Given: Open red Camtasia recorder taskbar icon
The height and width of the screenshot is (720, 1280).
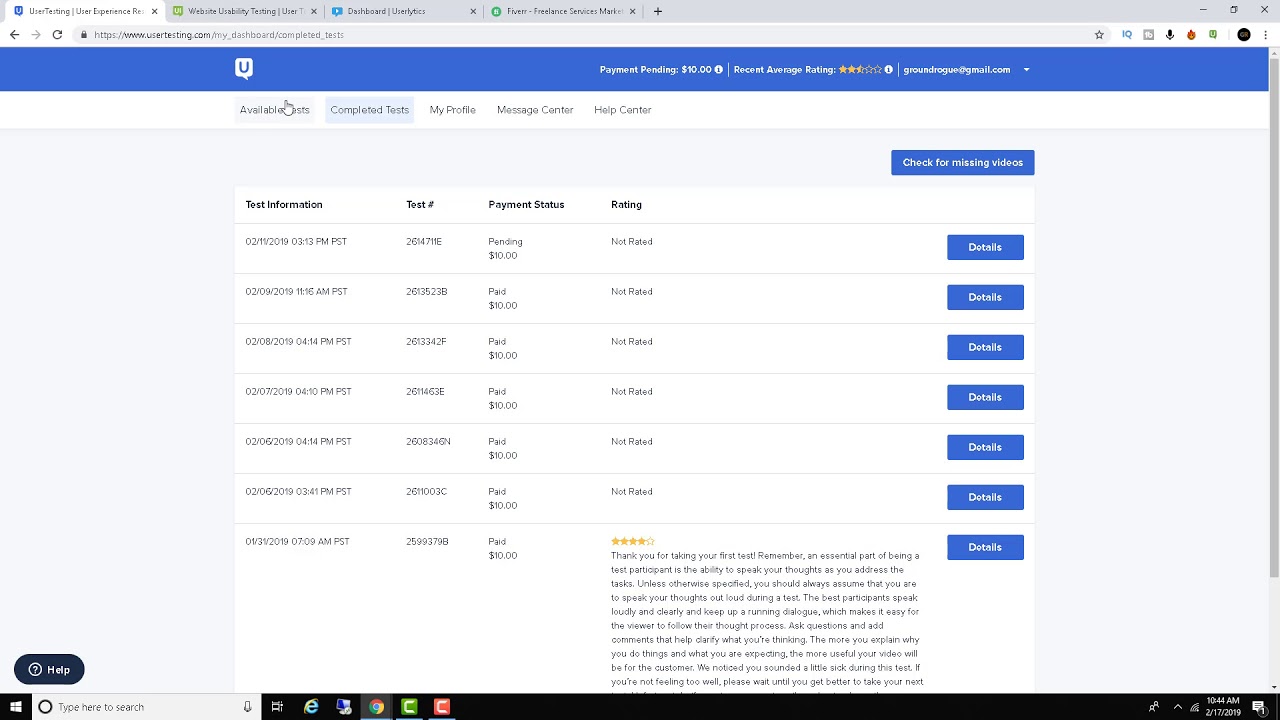Looking at the screenshot, I should click(442, 707).
